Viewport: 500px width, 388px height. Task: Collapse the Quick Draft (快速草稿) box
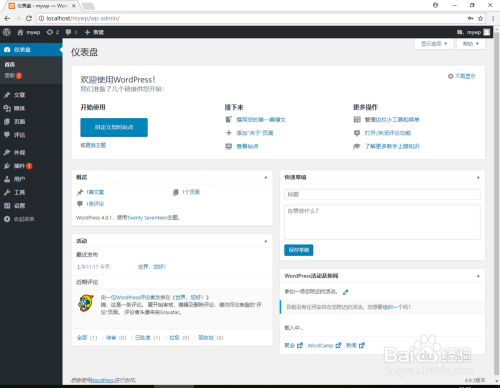(478, 177)
